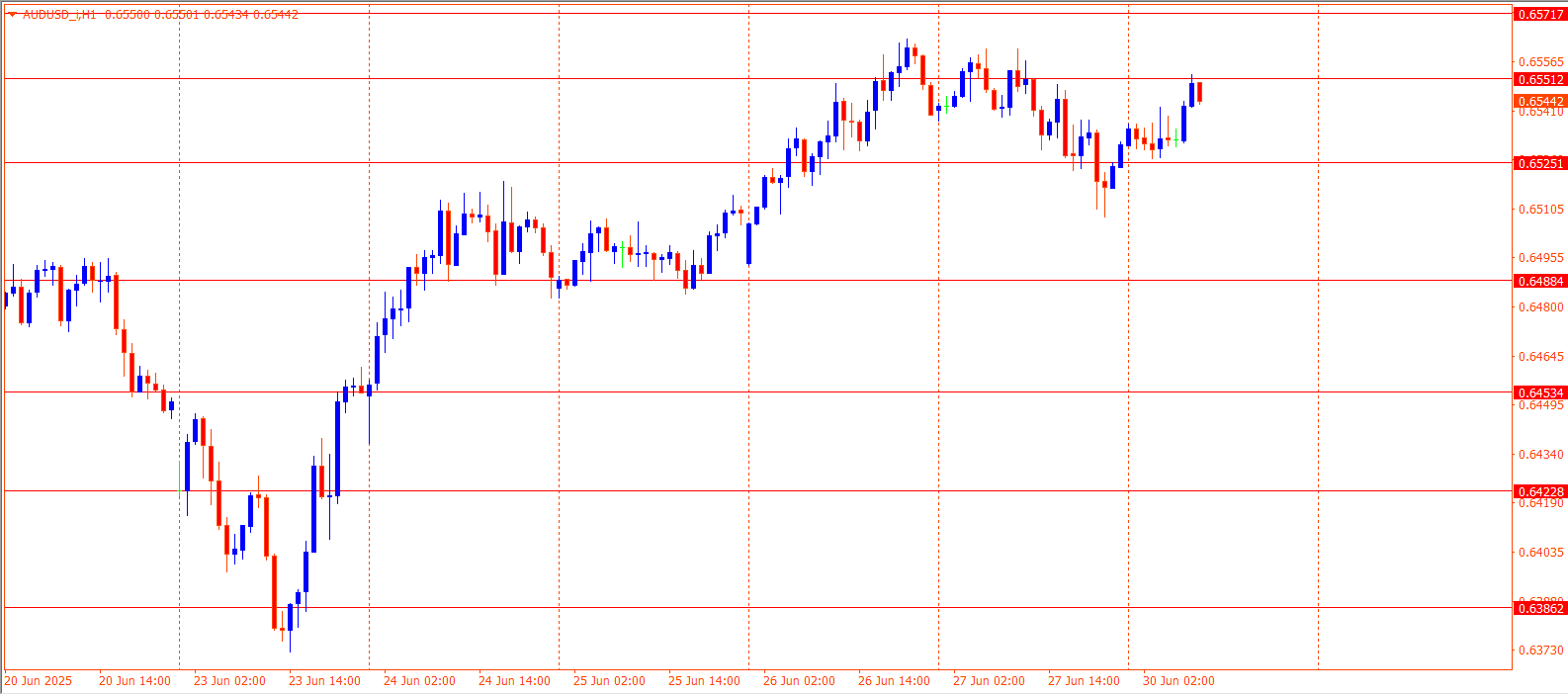Click the 23 Jun 02:00 time label
The height and width of the screenshot is (695, 1568).
pyautogui.click(x=229, y=680)
